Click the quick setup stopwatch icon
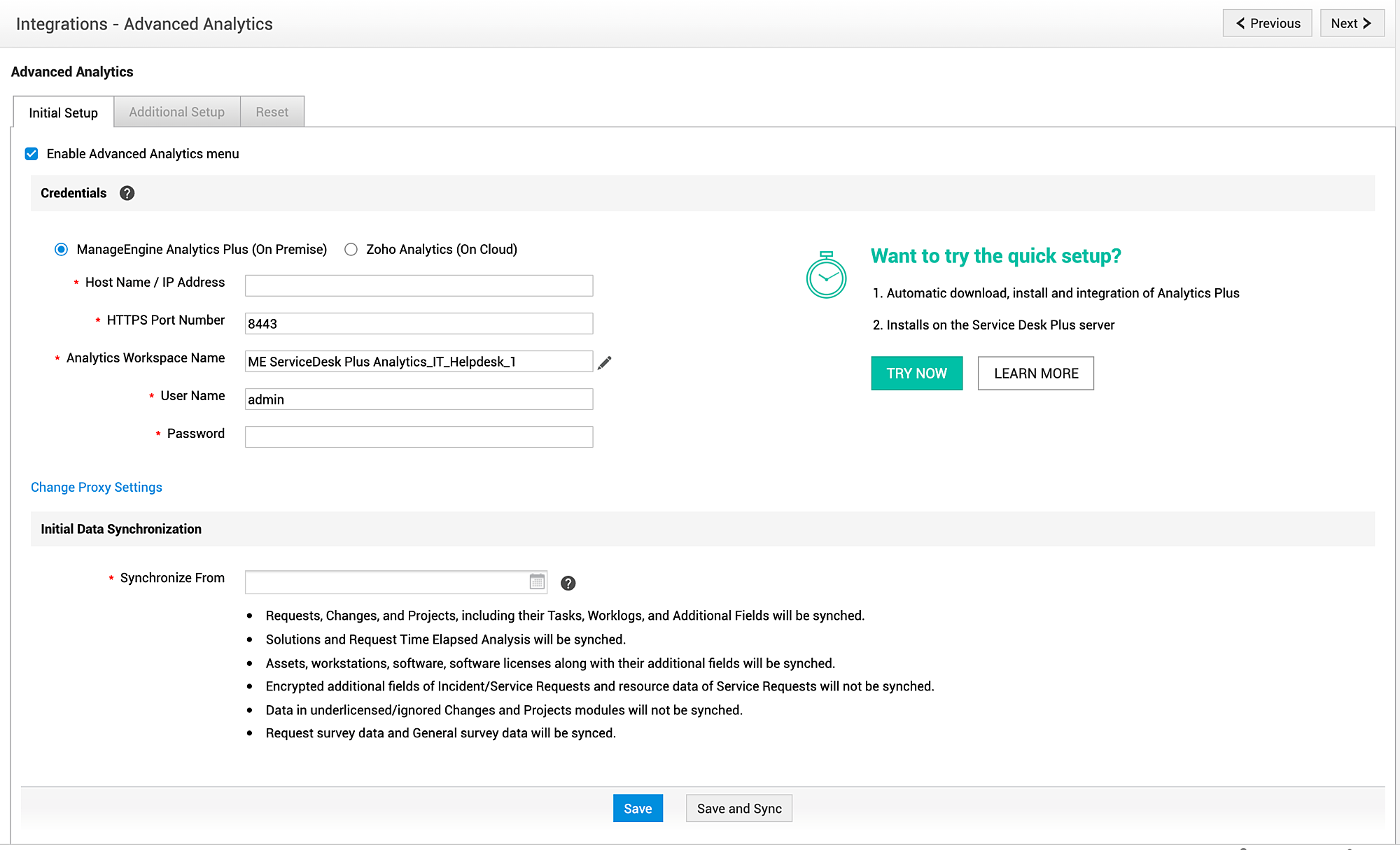This screenshot has width=1400, height=850. [x=826, y=275]
